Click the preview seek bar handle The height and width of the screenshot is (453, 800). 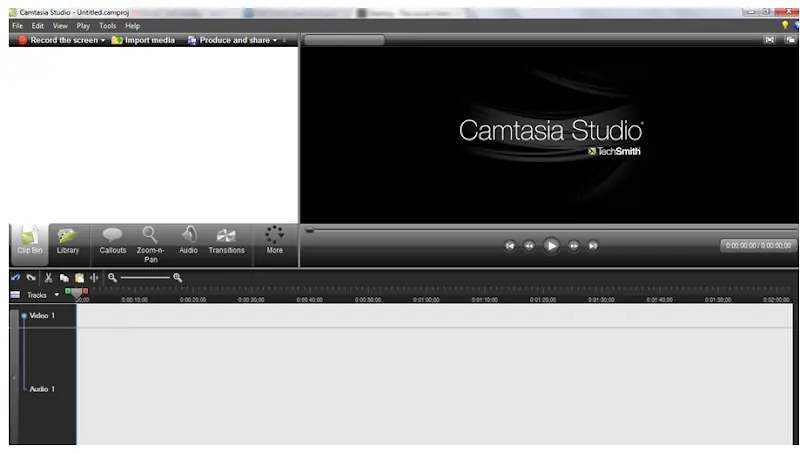coord(309,230)
